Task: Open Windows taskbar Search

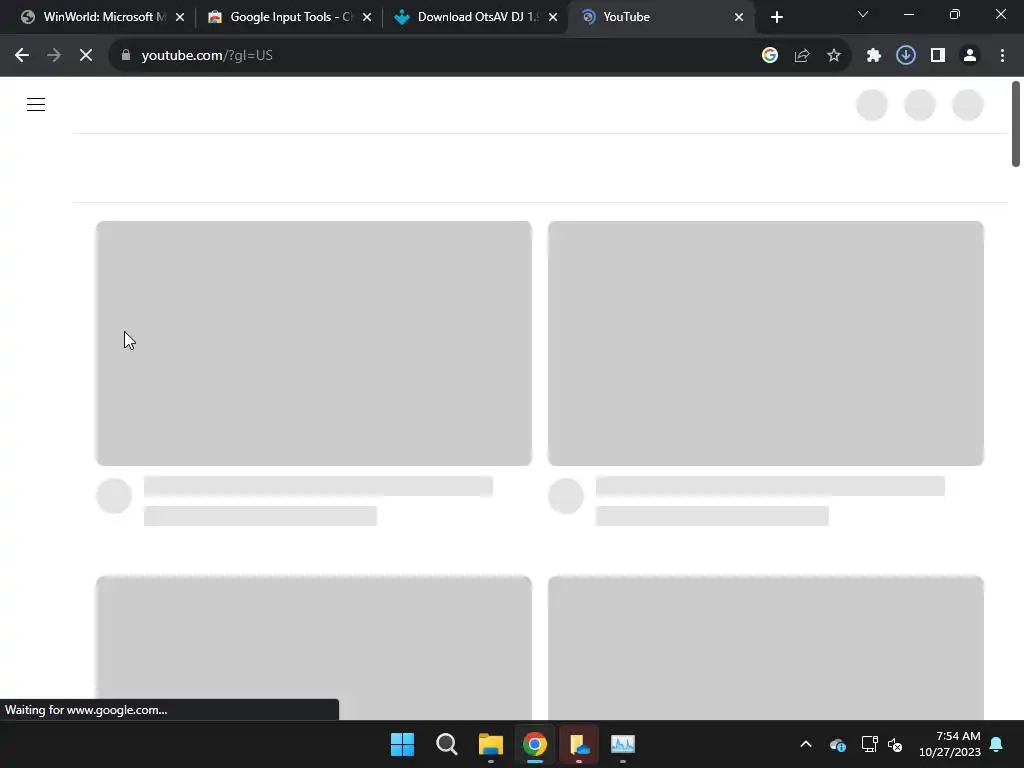Action: pyautogui.click(x=447, y=744)
